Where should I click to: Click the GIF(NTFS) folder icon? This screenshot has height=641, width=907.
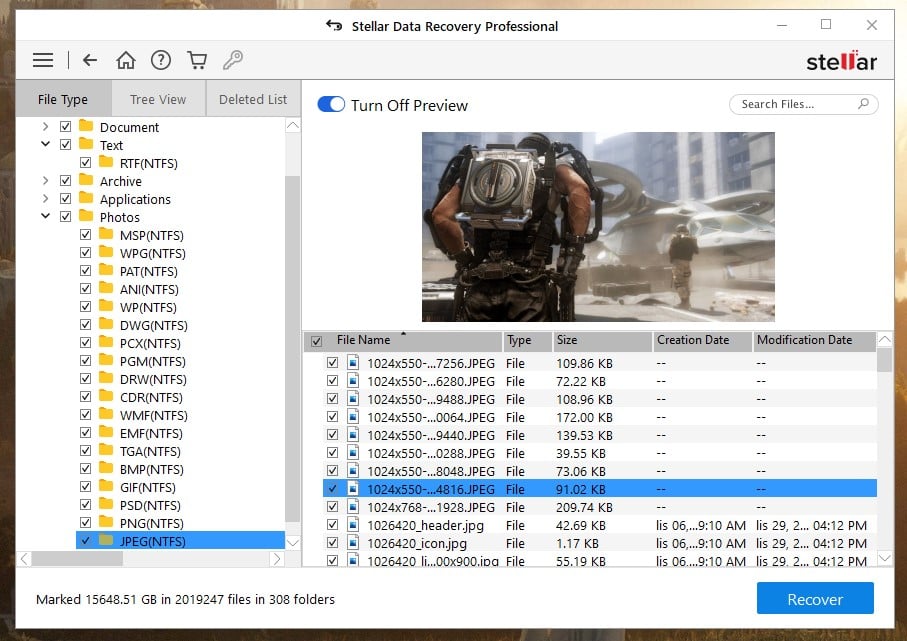pos(106,486)
